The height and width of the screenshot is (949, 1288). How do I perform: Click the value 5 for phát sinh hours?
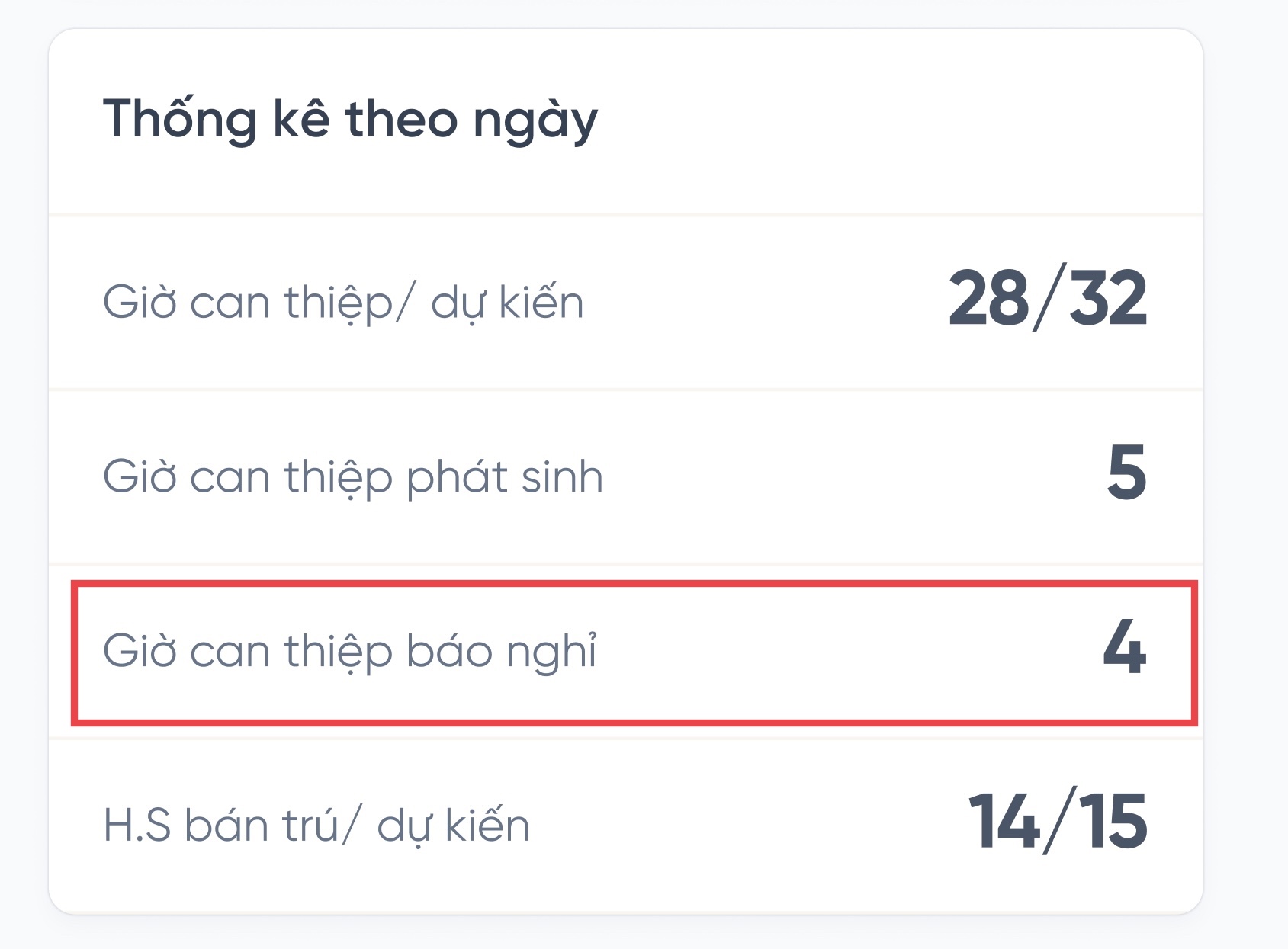coord(1126,473)
